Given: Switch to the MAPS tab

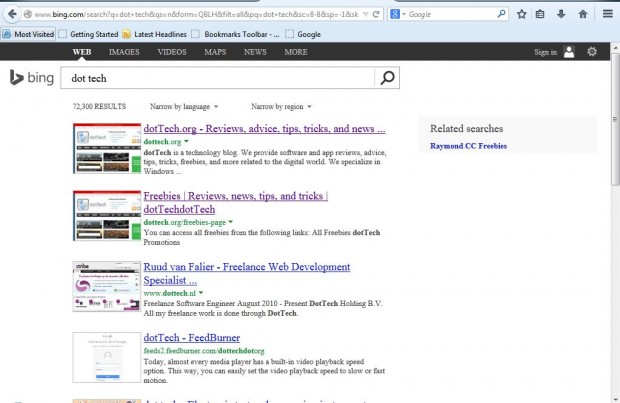Looking at the screenshot, I should point(215,52).
